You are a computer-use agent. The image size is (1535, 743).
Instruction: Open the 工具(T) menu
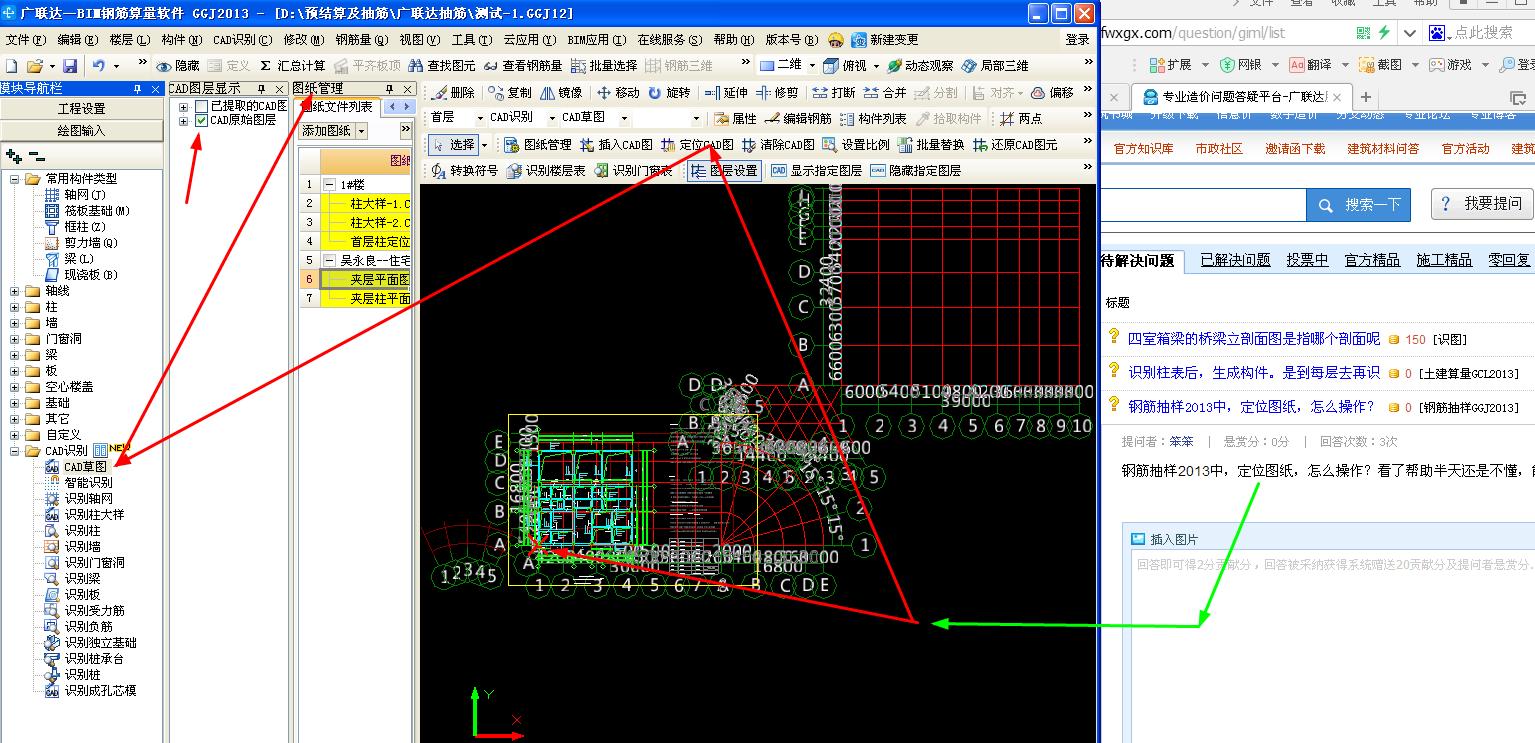coord(471,40)
